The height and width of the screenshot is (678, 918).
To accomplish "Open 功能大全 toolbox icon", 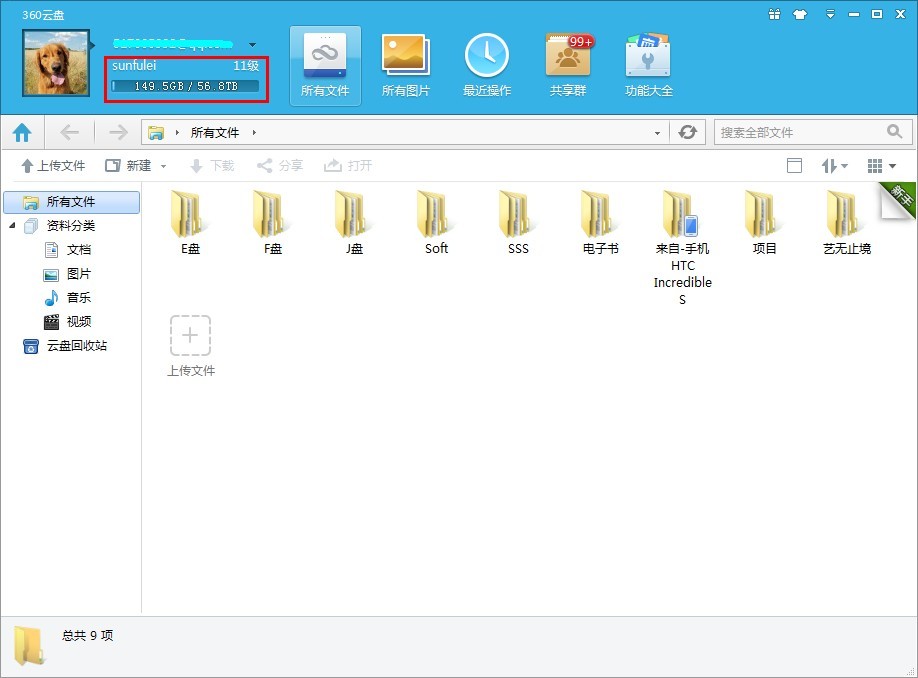I will point(648,66).
